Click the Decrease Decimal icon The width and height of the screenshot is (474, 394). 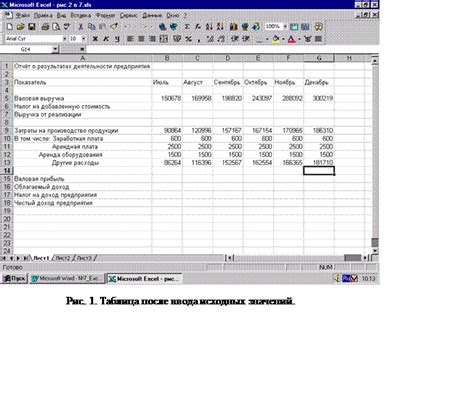[x=221, y=39]
